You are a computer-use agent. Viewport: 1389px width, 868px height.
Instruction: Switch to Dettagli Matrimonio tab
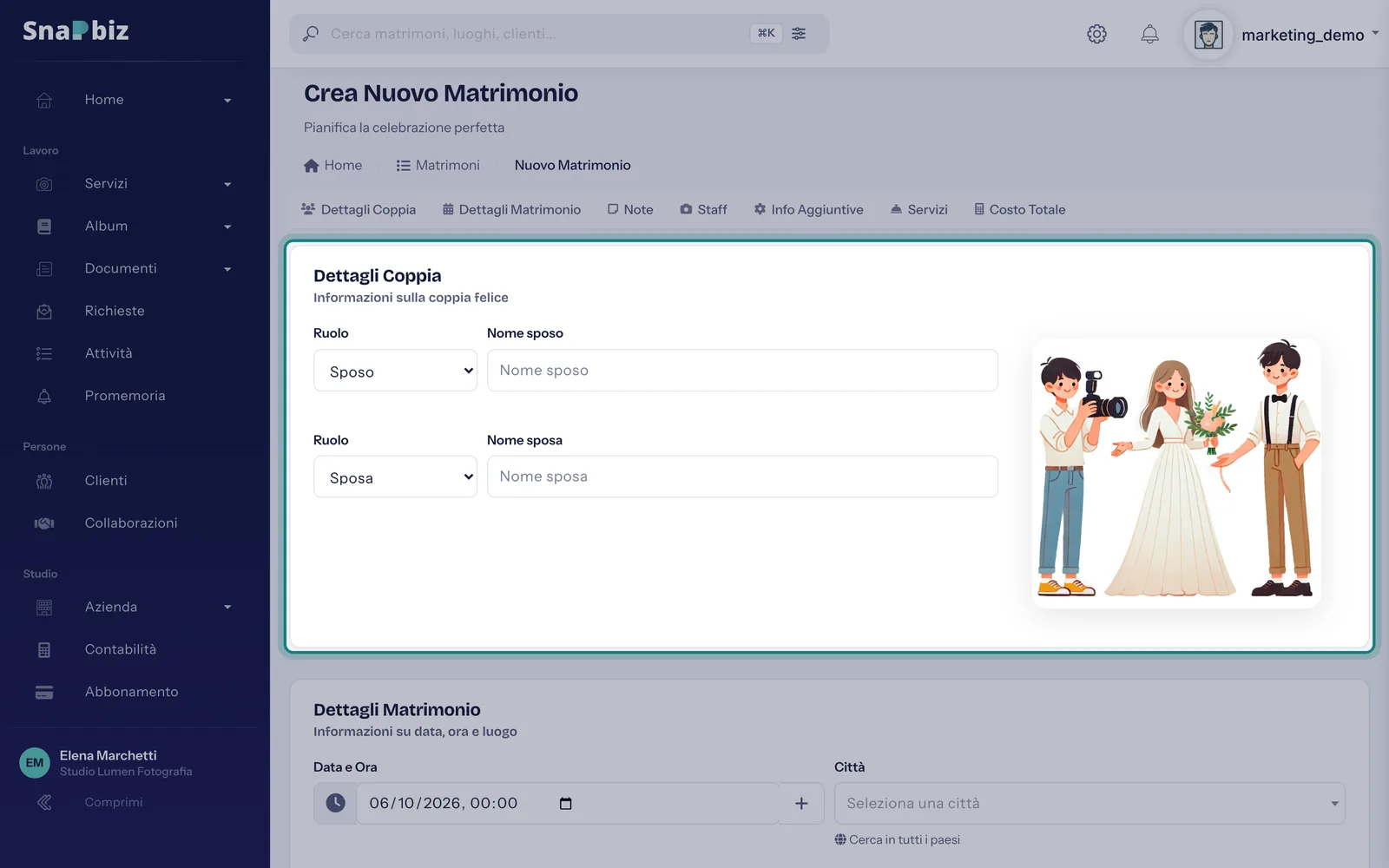pyautogui.click(x=511, y=209)
